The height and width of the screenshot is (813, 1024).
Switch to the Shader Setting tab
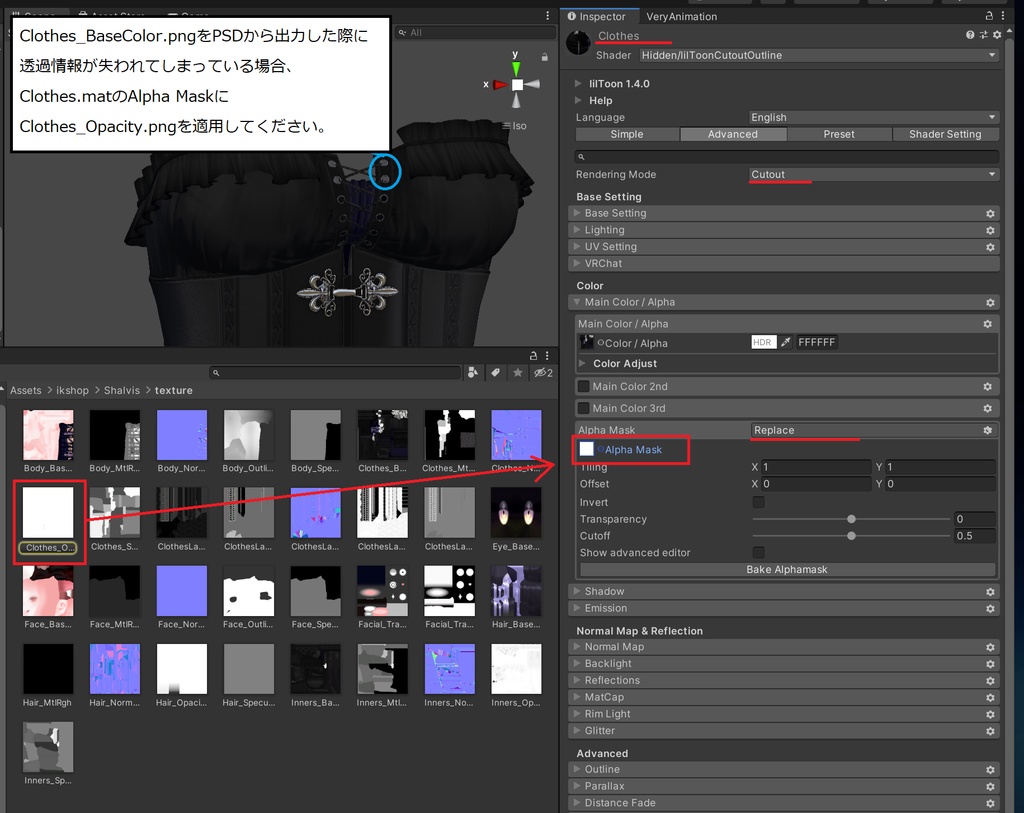coord(944,133)
